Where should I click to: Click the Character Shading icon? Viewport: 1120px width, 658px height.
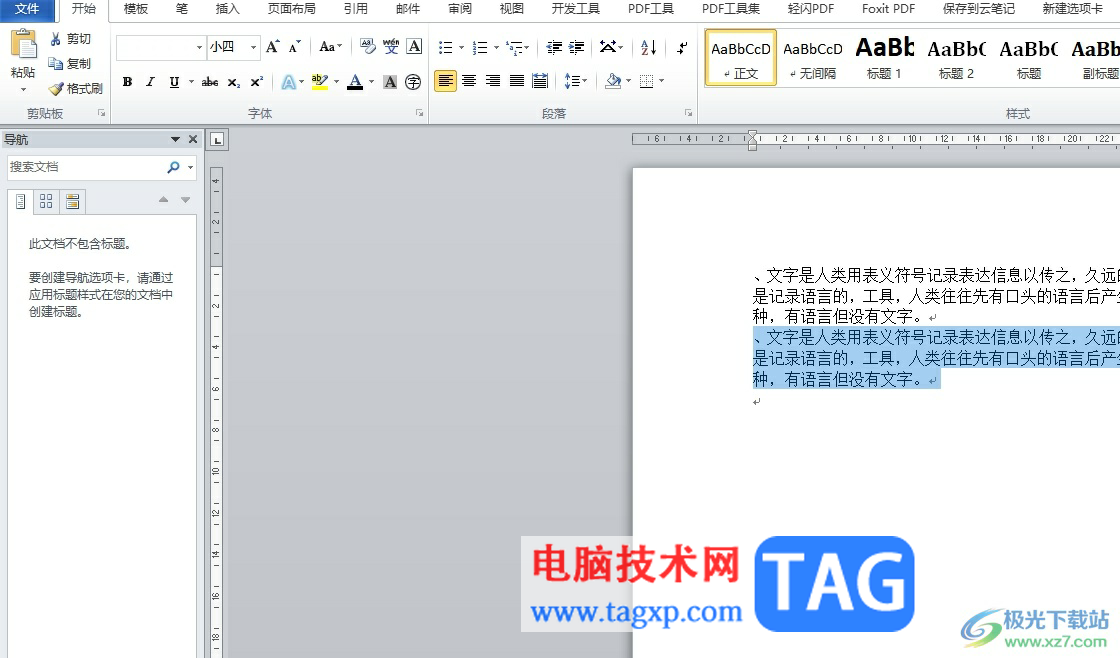(390, 82)
